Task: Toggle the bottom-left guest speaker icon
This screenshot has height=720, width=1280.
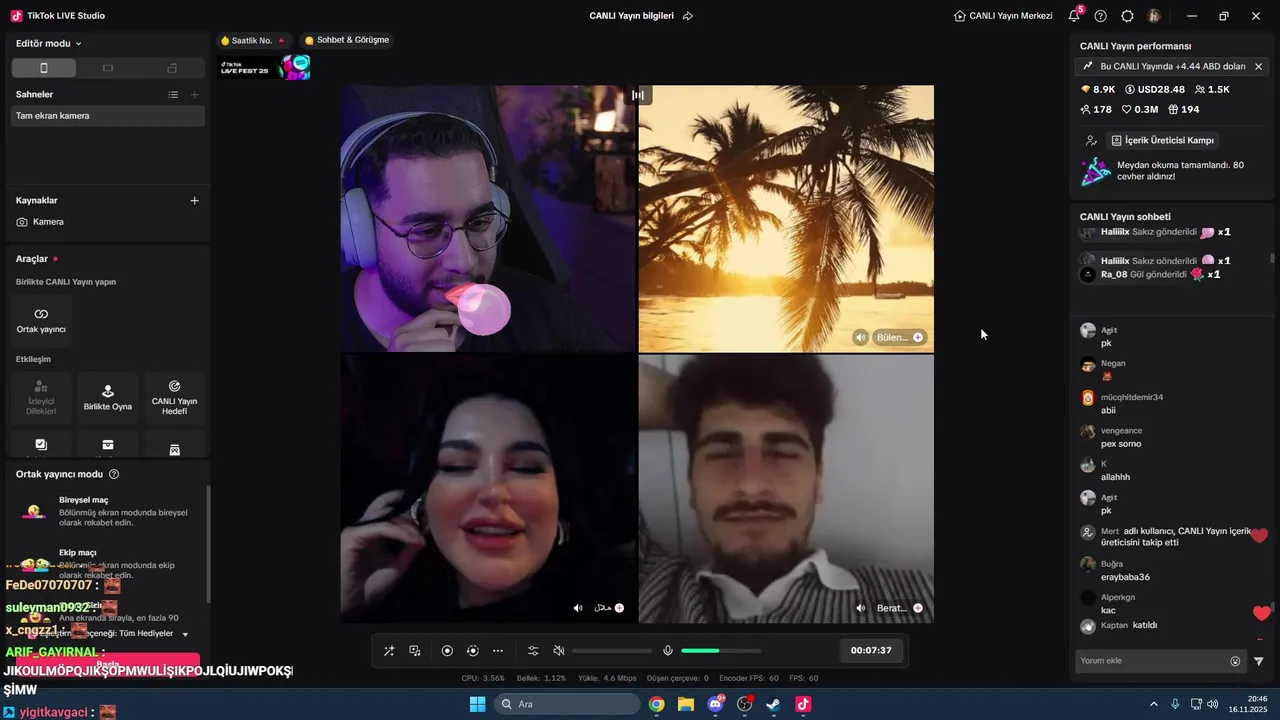Action: [578, 608]
